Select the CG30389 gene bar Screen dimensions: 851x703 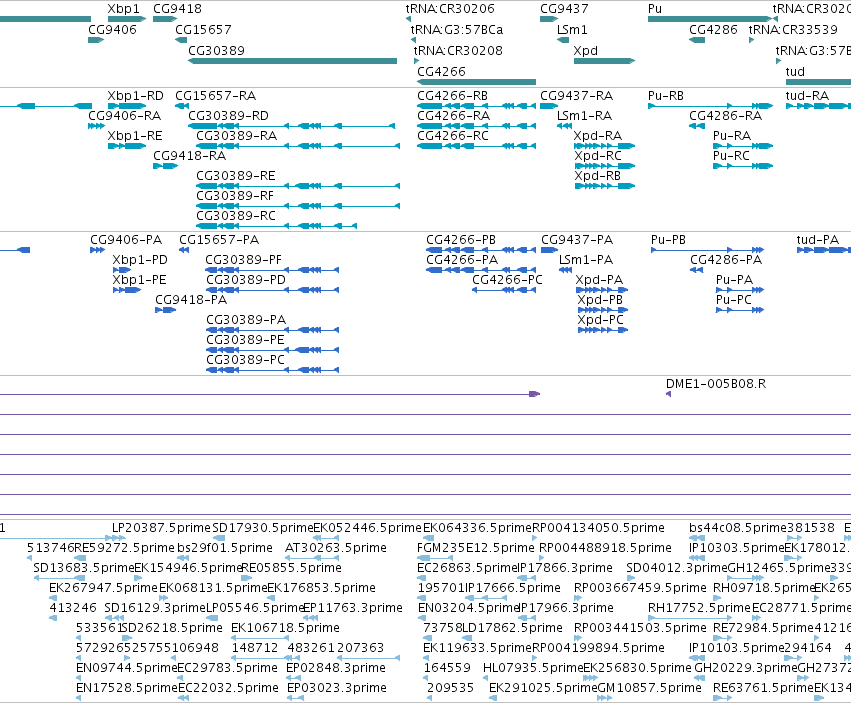[293, 61]
